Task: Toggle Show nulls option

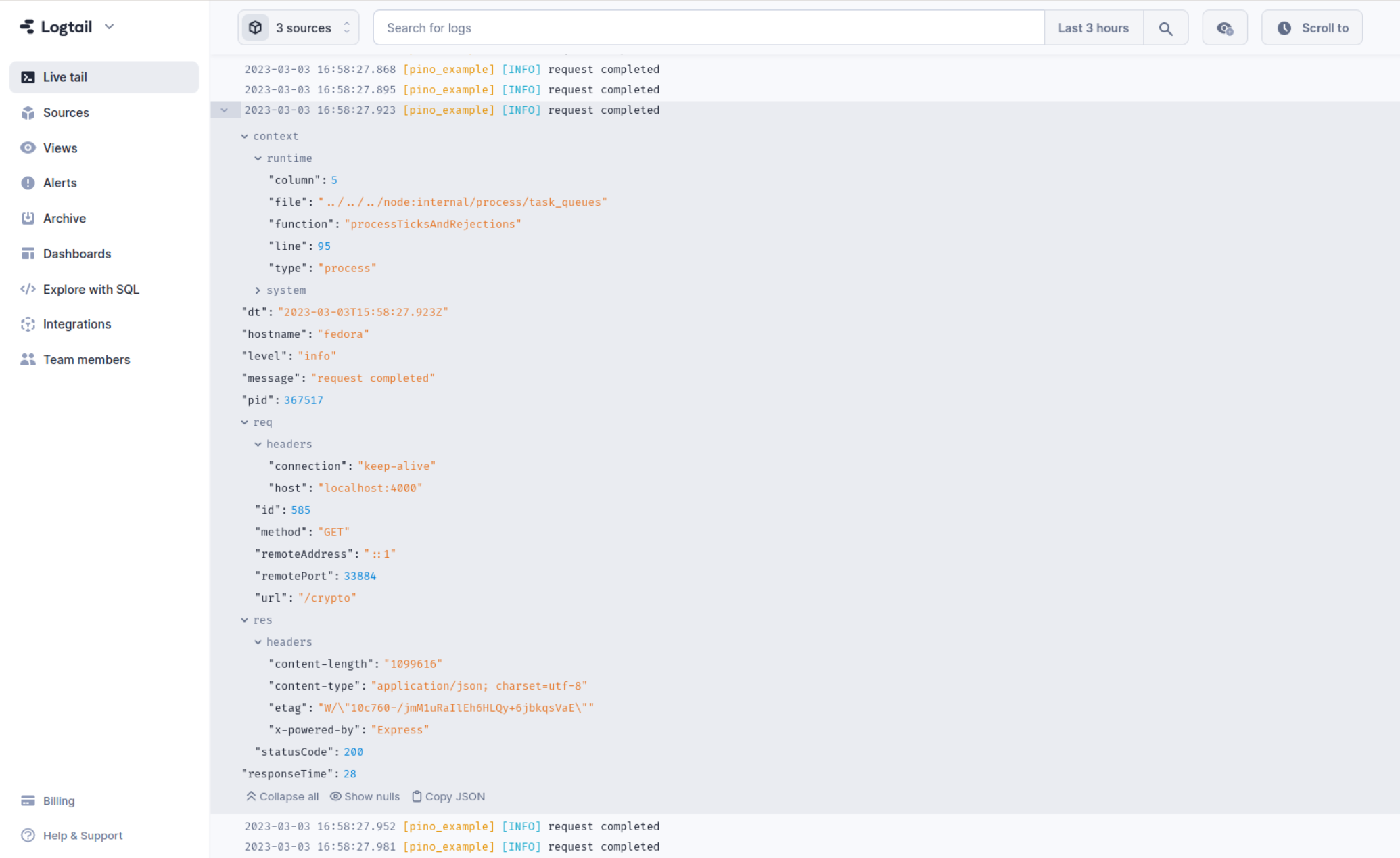Action: tap(364, 796)
